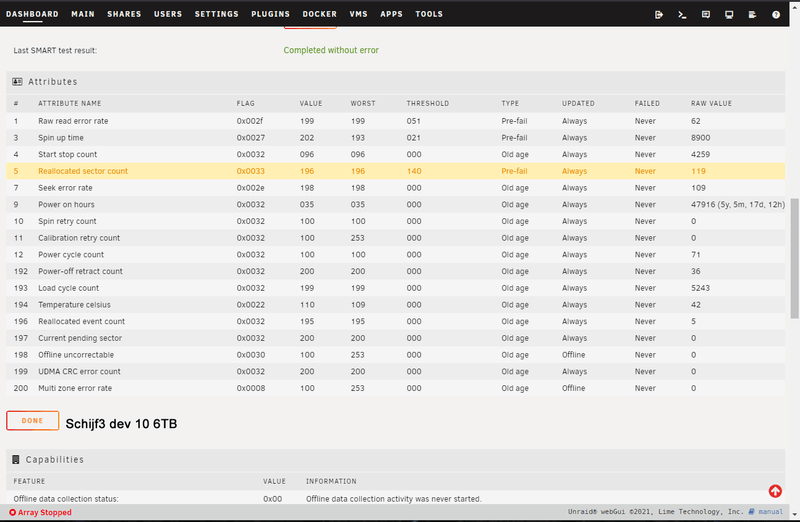The height and width of the screenshot is (522, 800).
Task: Click the Reallocated event count attribute
Action: (81, 321)
